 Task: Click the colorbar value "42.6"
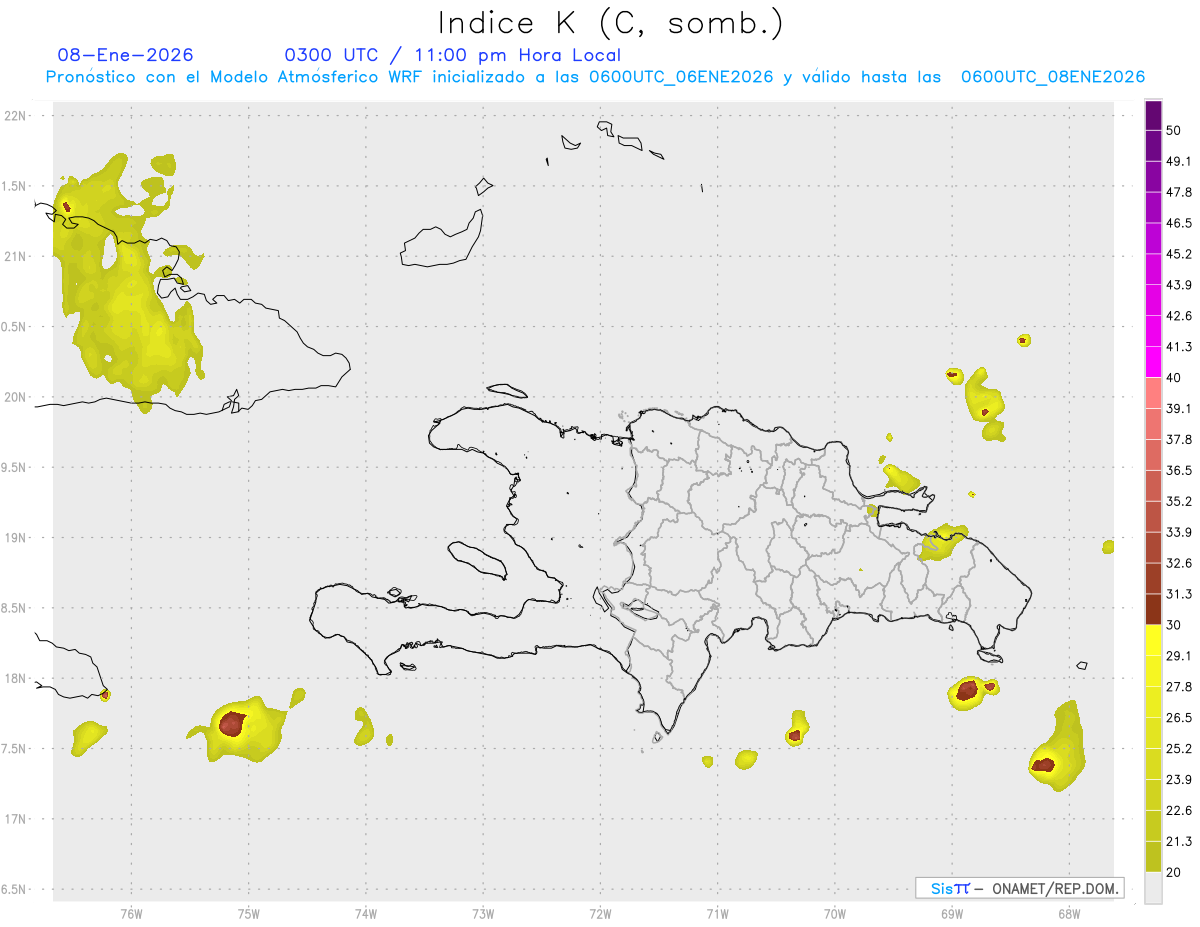coord(1179,316)
